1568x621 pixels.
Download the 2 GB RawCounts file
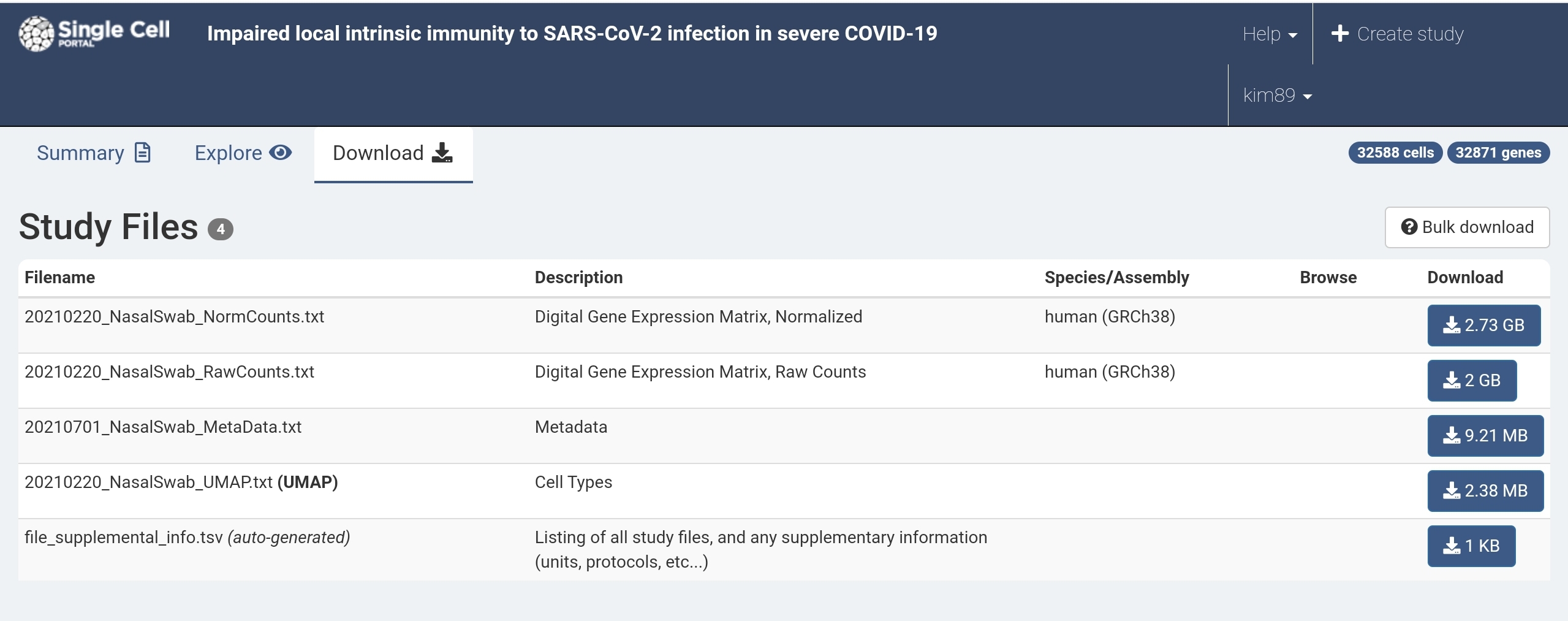1471,380
